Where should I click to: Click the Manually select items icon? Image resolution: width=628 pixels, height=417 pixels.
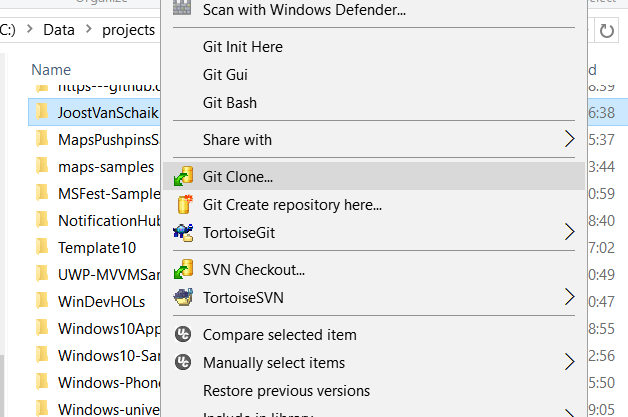tap(183, 363)
